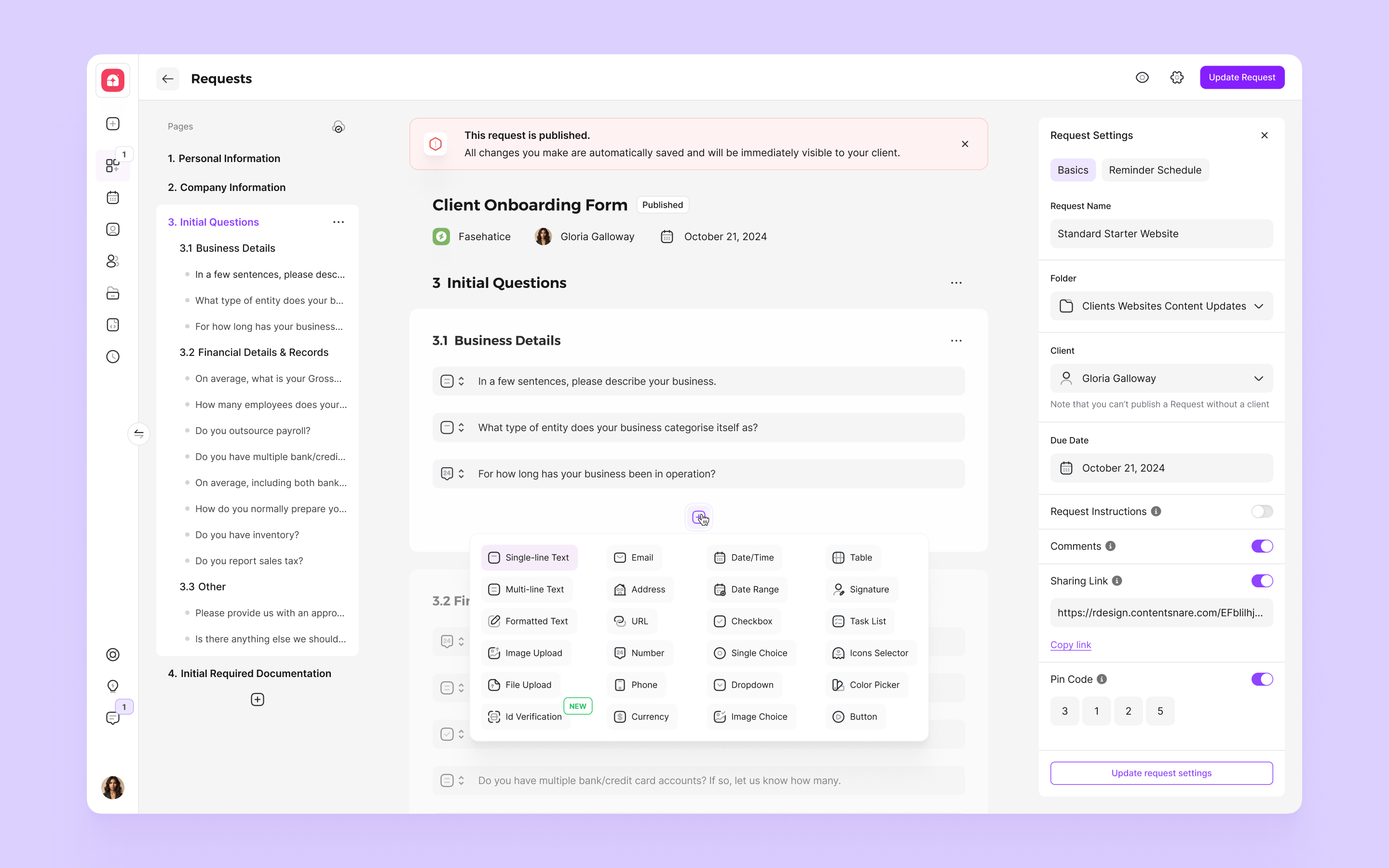Open the clock history icon in sidebar

pyautogui.click(x=112, y=356)
